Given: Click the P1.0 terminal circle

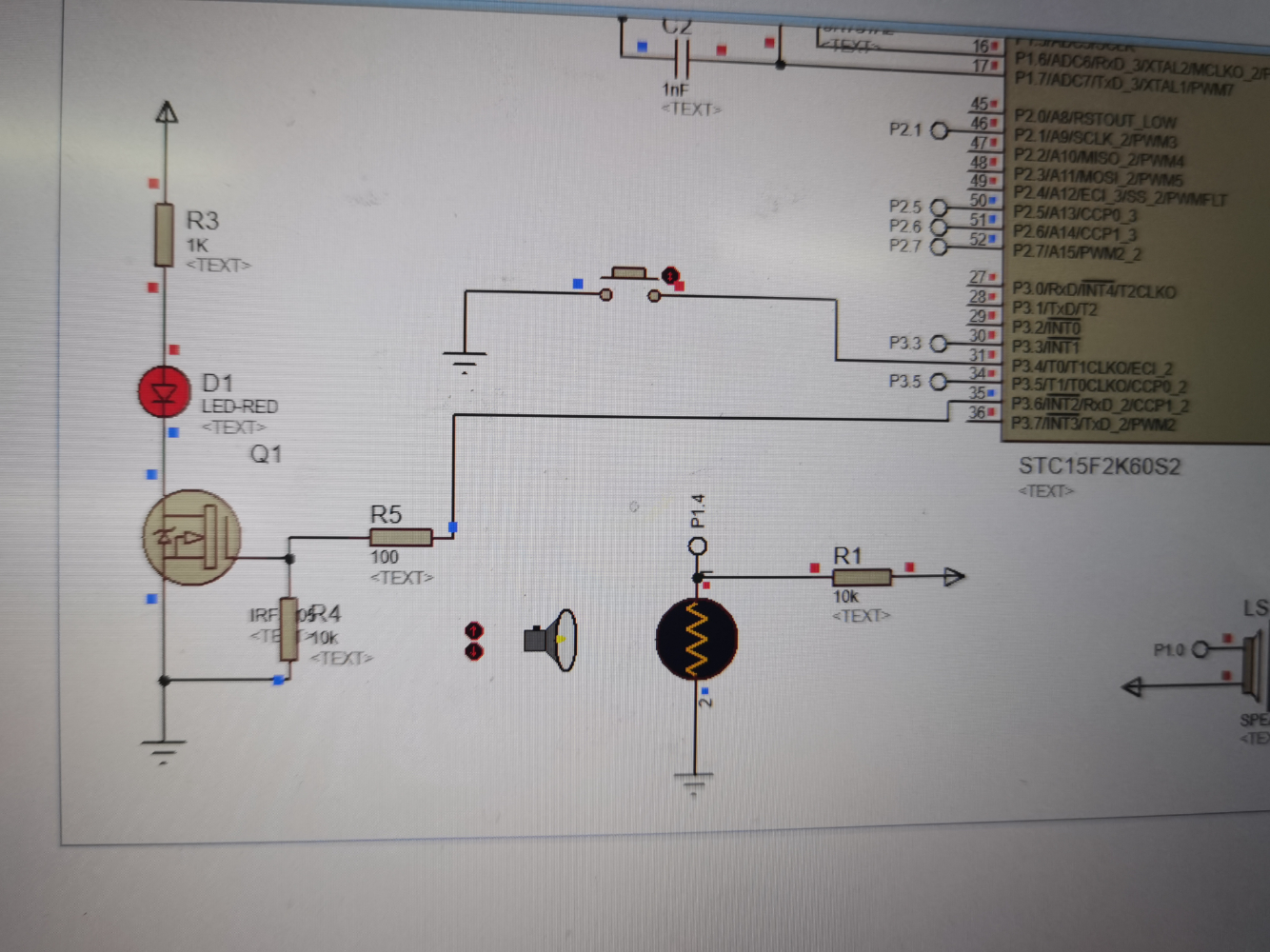Looking at the screenshot, I should (1201, 649).
